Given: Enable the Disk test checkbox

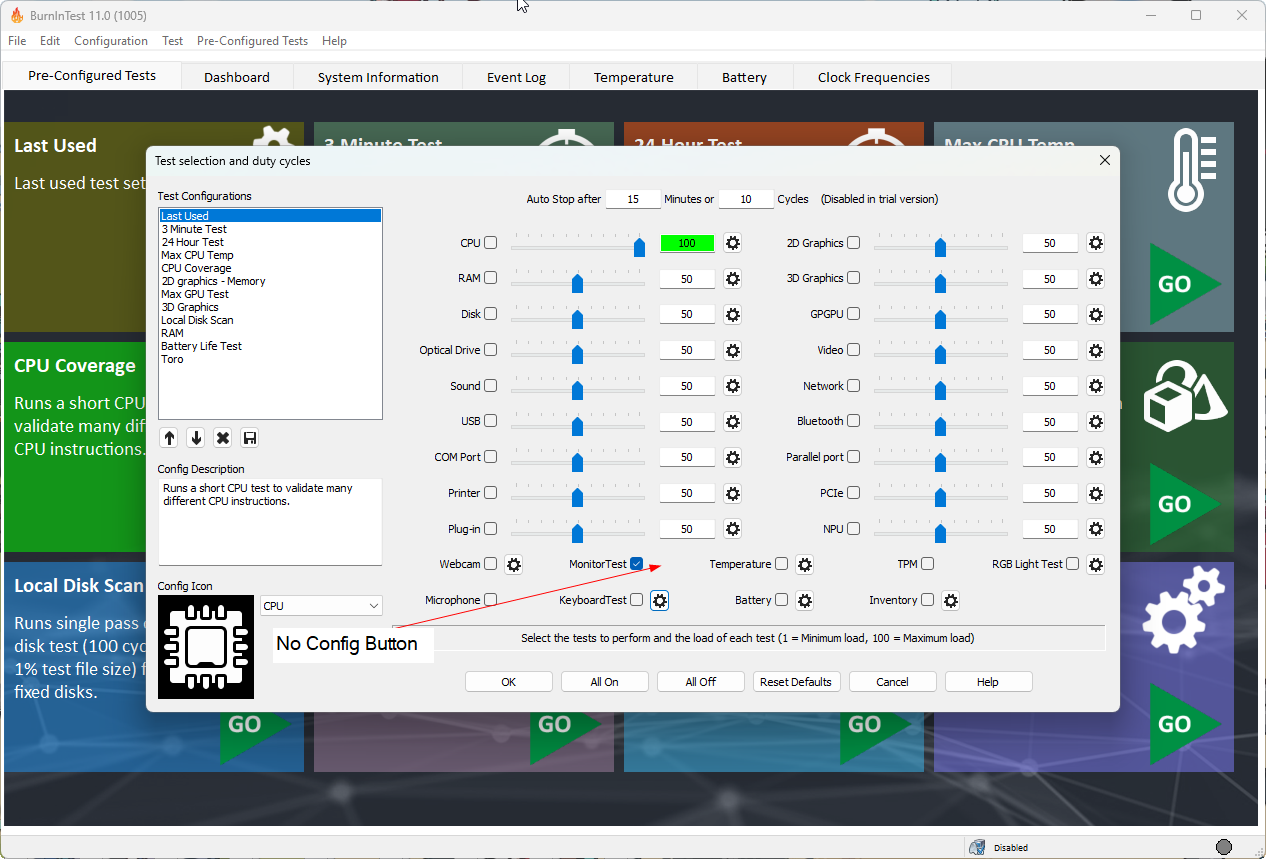Looking at the screenshot, I should (490, 314).
